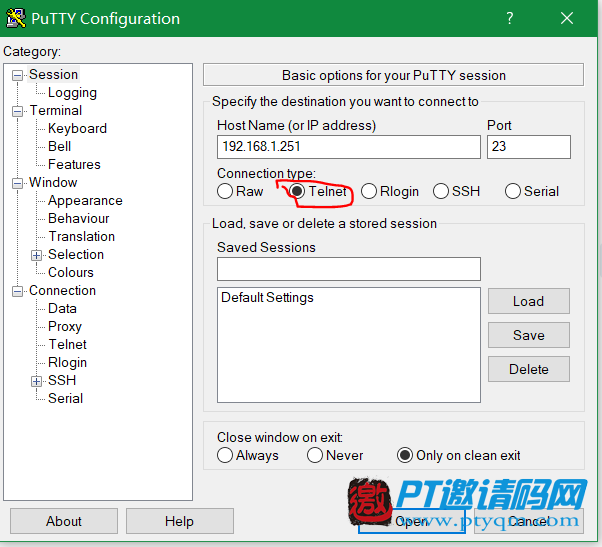
Task: Click the About button
Action: point(64,521)
